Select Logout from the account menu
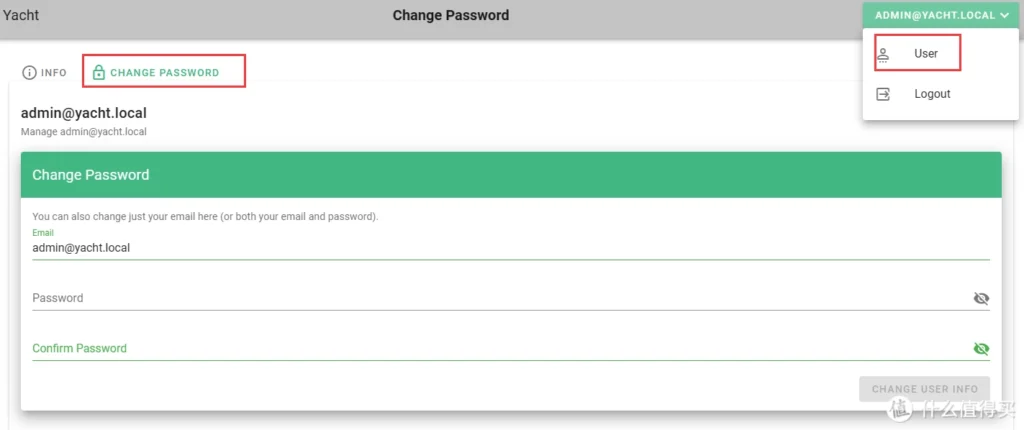1024x430 pixels. click(x=932, y=94)
